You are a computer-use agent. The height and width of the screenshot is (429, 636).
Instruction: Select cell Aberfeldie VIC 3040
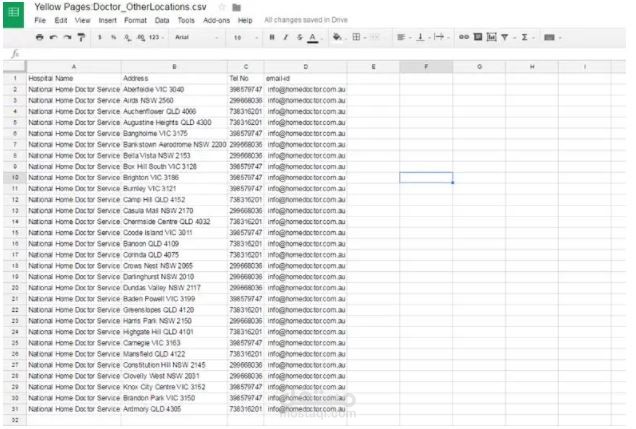(174, 89)
